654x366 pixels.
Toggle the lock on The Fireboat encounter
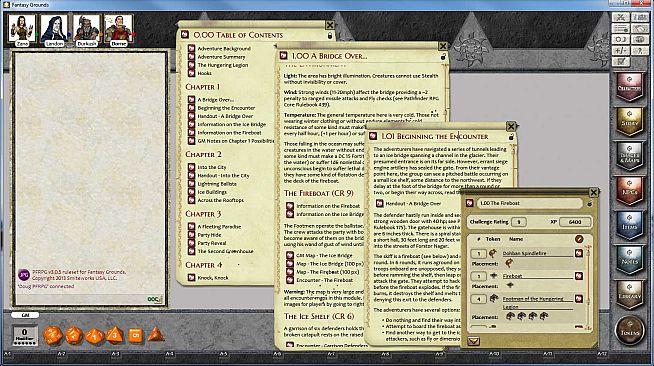(x=589, y=203)
